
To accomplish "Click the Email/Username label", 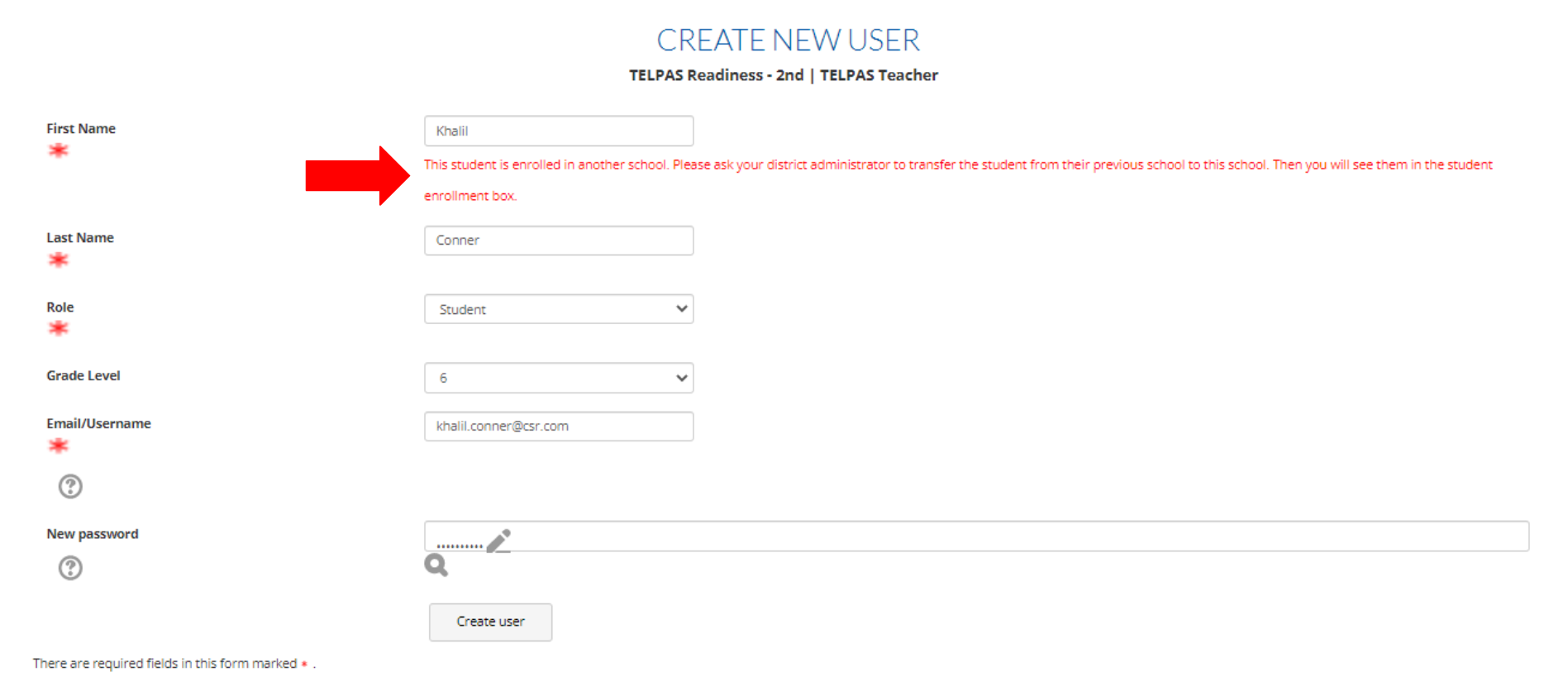I will pos(98,423).
